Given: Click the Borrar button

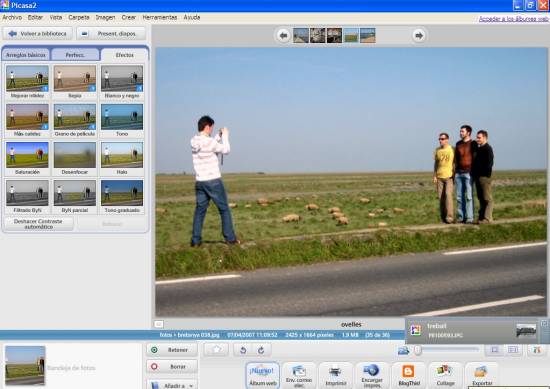Looking at the screenshot, I should 172,366.
